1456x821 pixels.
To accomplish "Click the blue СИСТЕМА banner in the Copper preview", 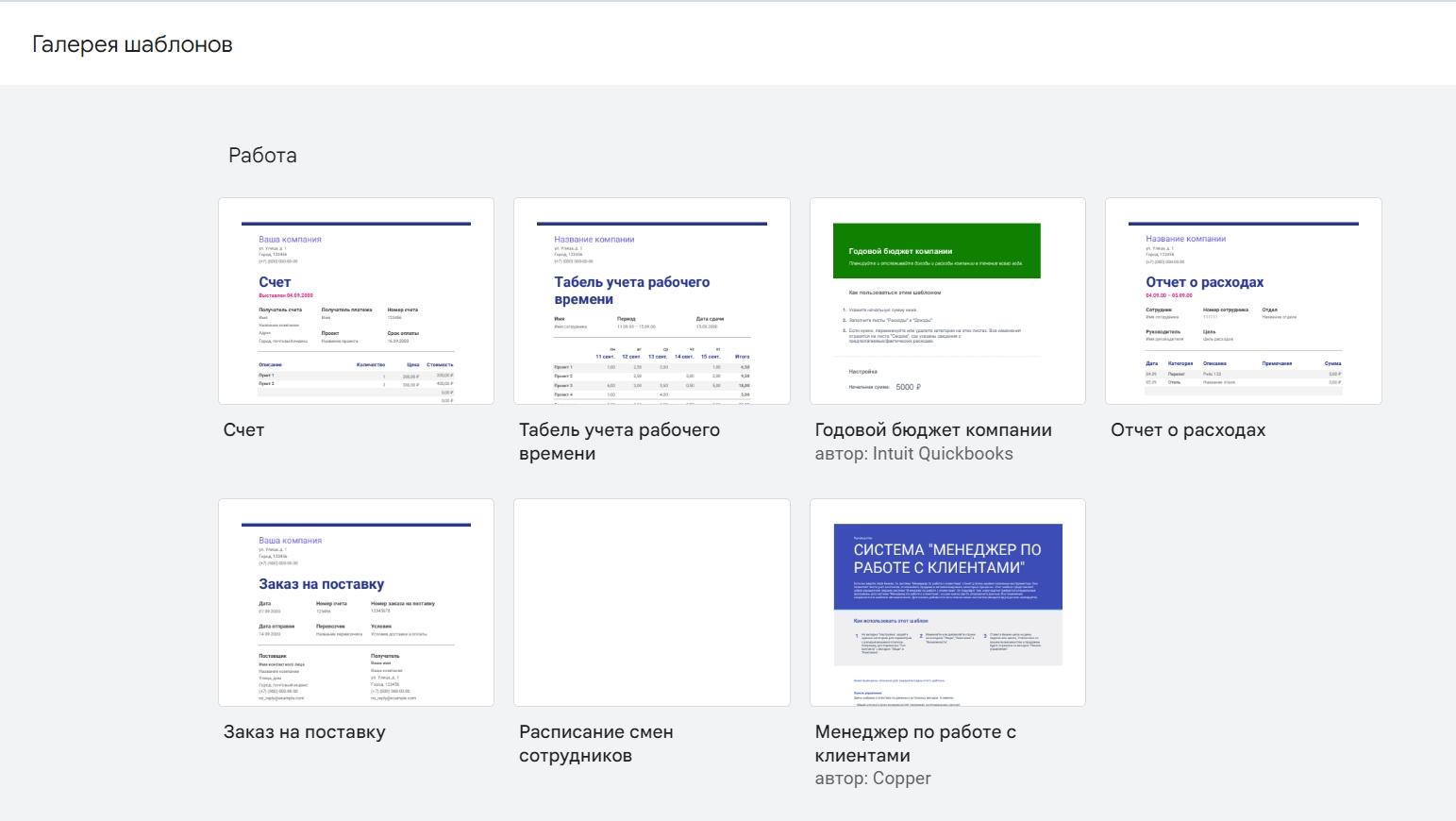I will coord(947,566).
